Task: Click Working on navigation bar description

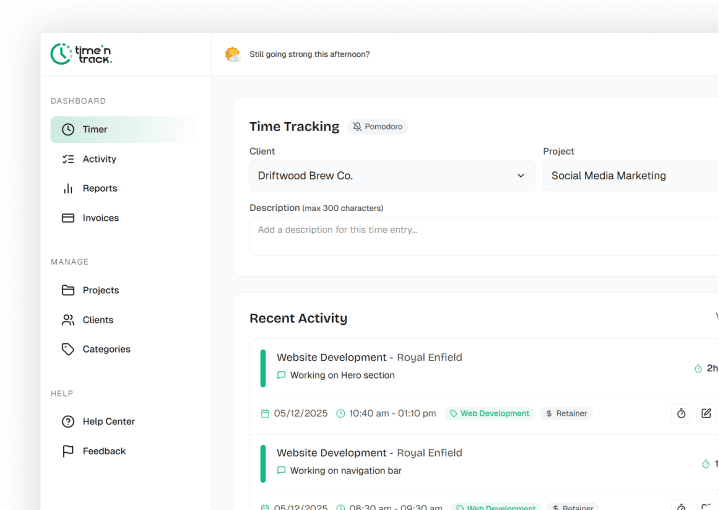Action: [346, 471]
